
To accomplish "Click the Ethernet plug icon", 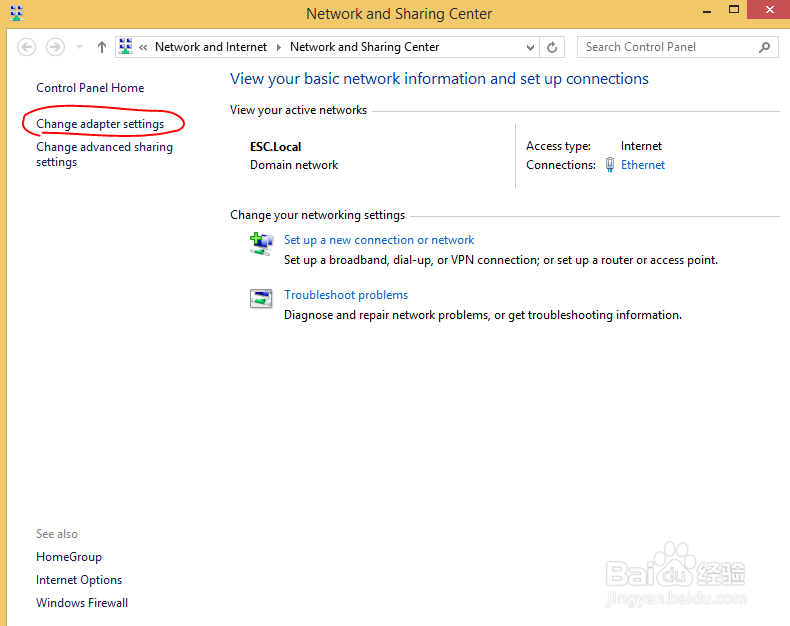I will [610, 165].
